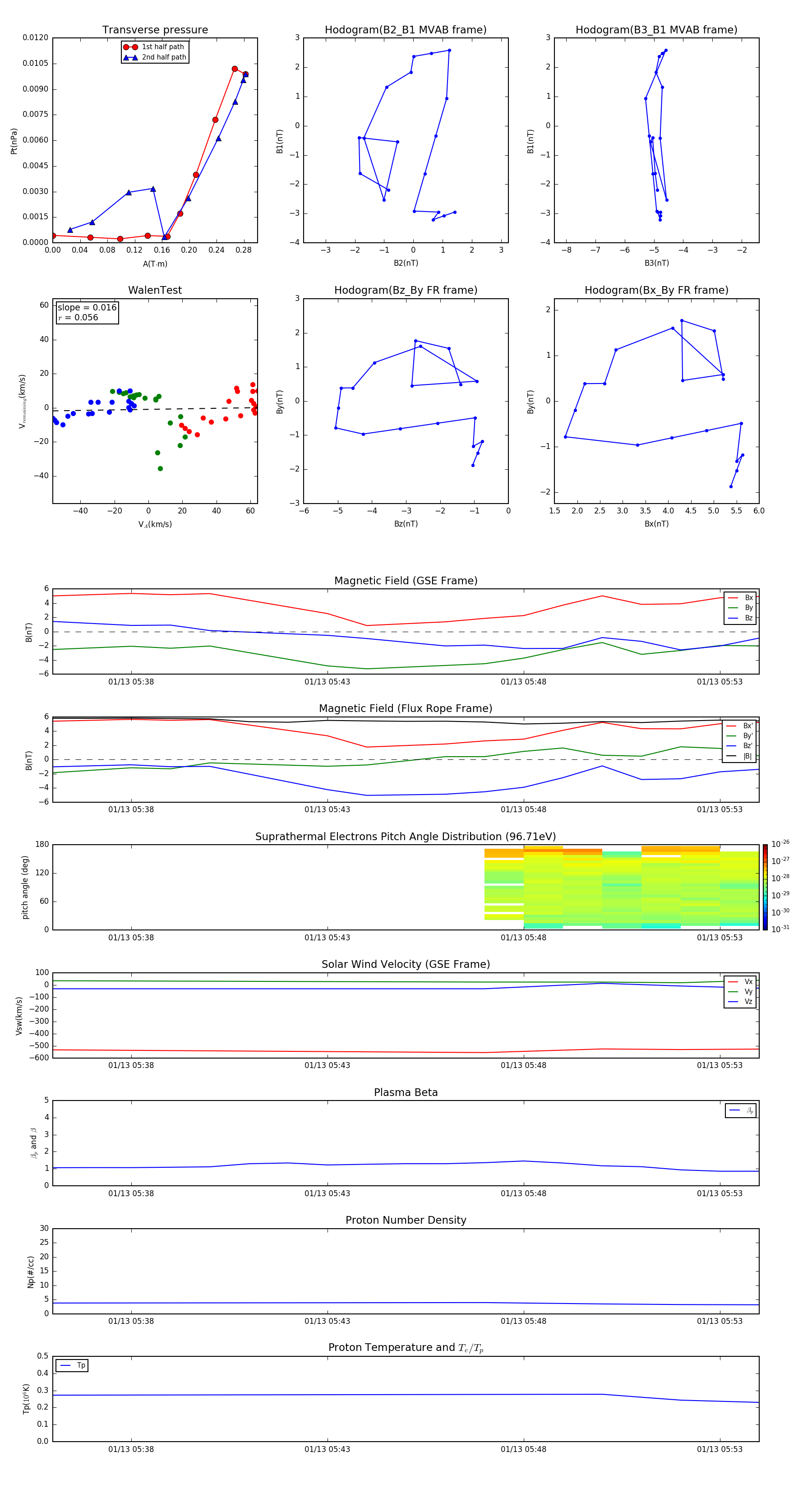Image resolution: width=812 pixels, height=1489 pixels.
Task: Click the 'Plasma Beta' panel title
Action: coord(406,1092)
